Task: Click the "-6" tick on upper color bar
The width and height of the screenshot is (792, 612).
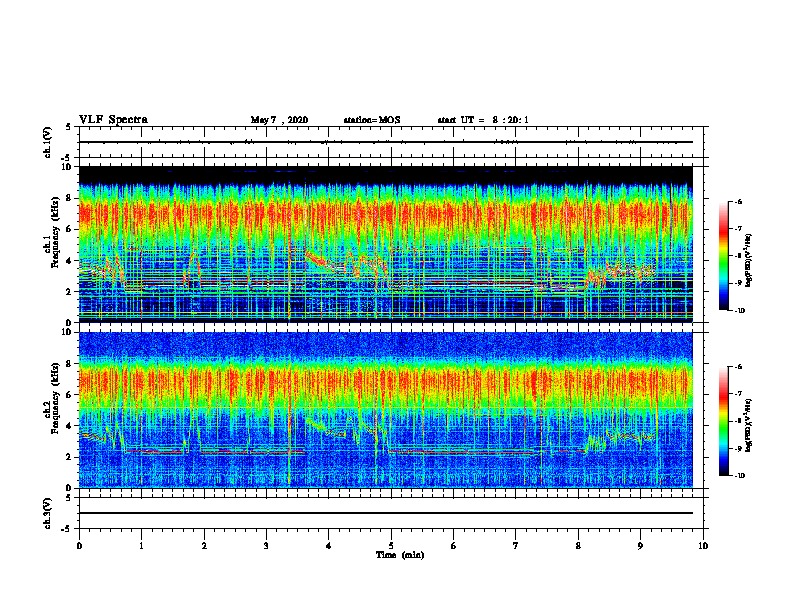Action: (x=738, y=201)
